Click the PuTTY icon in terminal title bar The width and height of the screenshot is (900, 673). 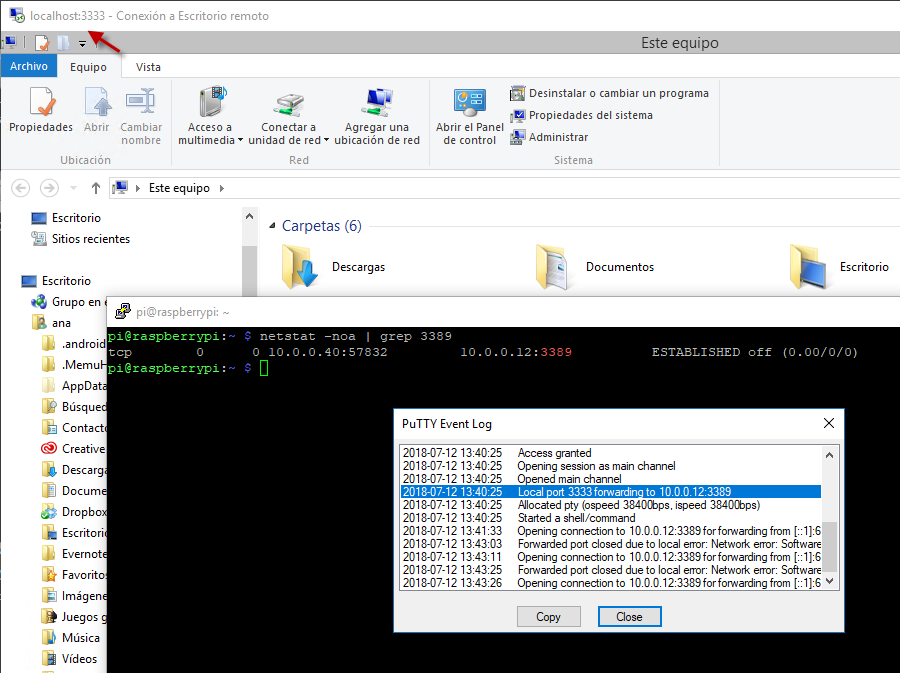click(x=123, y=312)
